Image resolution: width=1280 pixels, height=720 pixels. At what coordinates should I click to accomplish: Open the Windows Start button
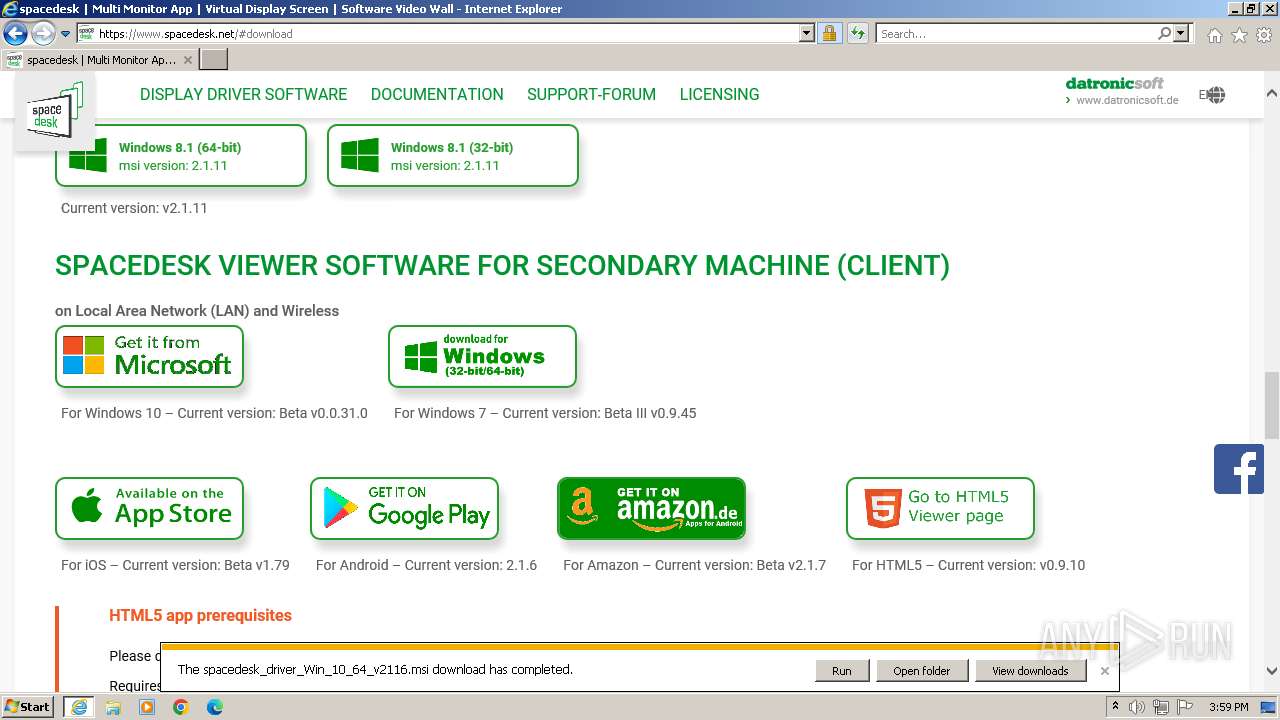[x=28, y=706]
